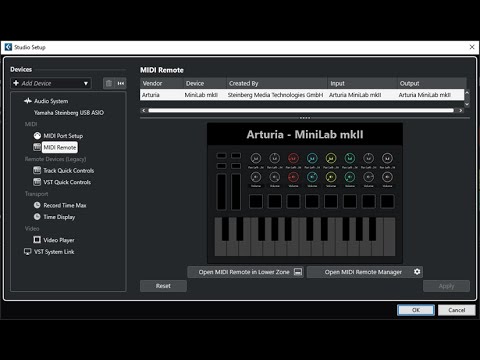The height and width of the screenshot is (360, 480).
Task: Click the red knob in Volume row
Action: point(293,177)
